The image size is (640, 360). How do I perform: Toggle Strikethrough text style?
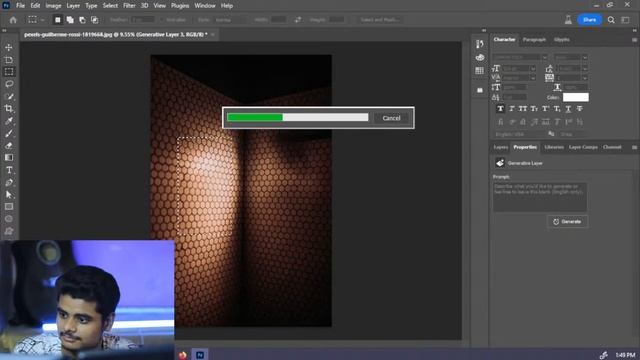[x=580, y=109]
